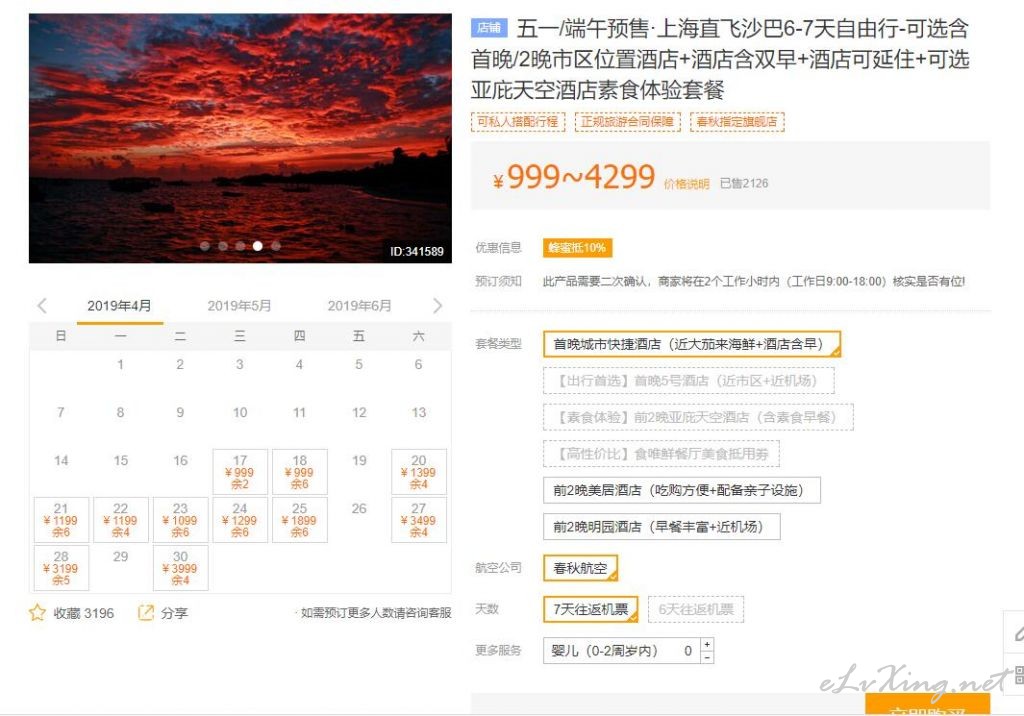Pick April 21 priced ¥1199
Screen dimensions: 1024x716
[x=61, y=520]
